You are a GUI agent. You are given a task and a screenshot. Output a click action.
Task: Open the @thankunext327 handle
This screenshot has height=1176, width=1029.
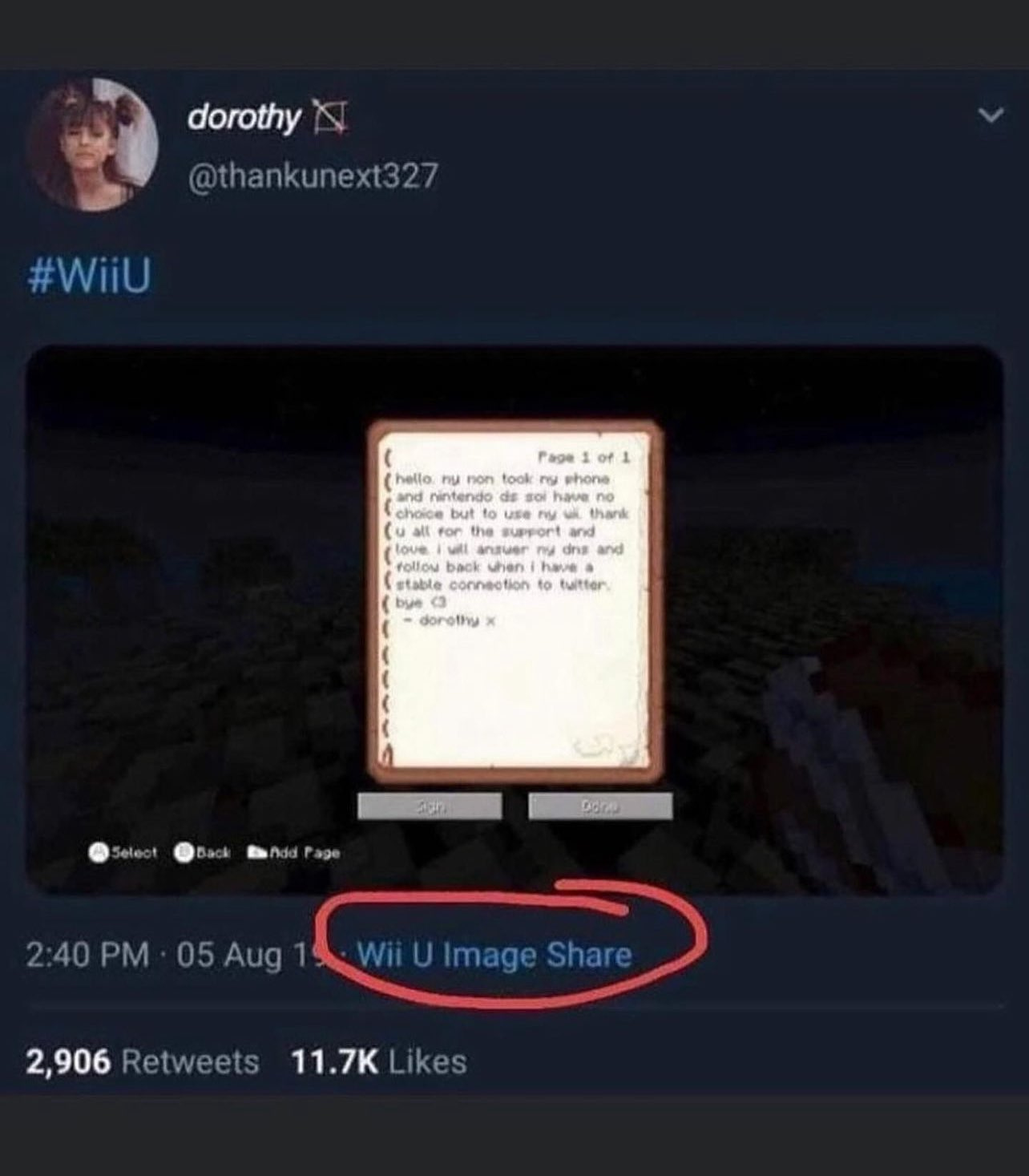(313, 175)
